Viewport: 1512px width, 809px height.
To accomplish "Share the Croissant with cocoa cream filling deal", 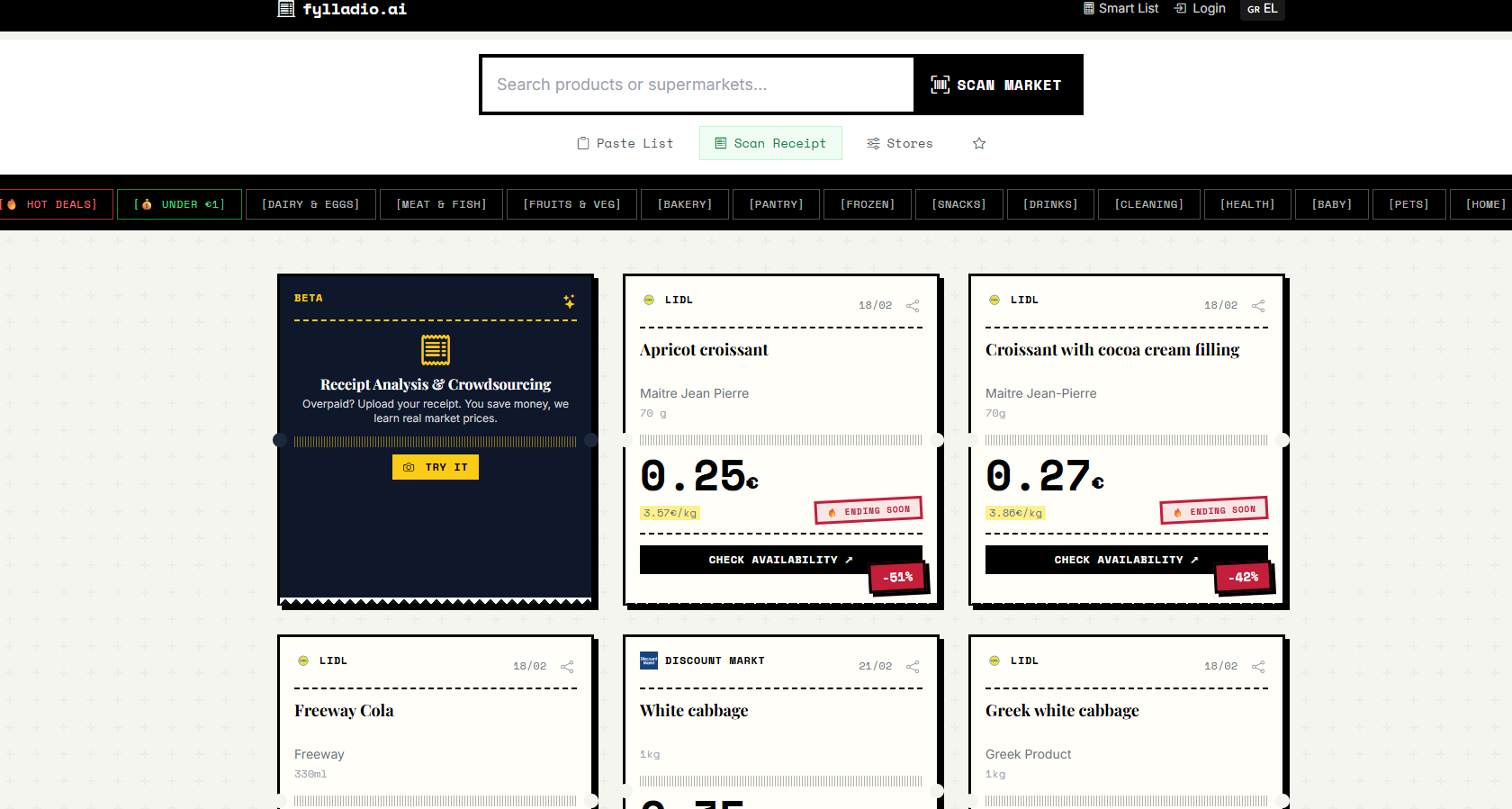I will click(1258, 306).
